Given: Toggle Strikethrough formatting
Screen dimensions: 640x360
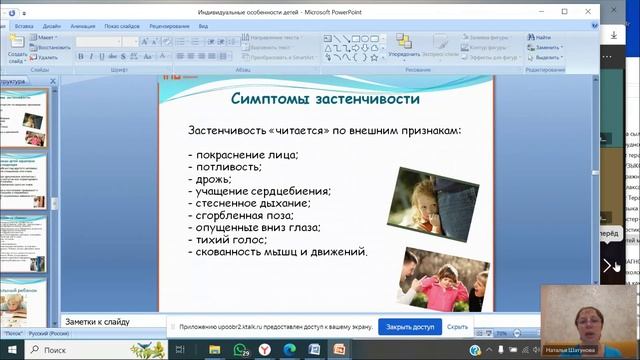Looking at the screenshot, I should (x=112, y=56).
